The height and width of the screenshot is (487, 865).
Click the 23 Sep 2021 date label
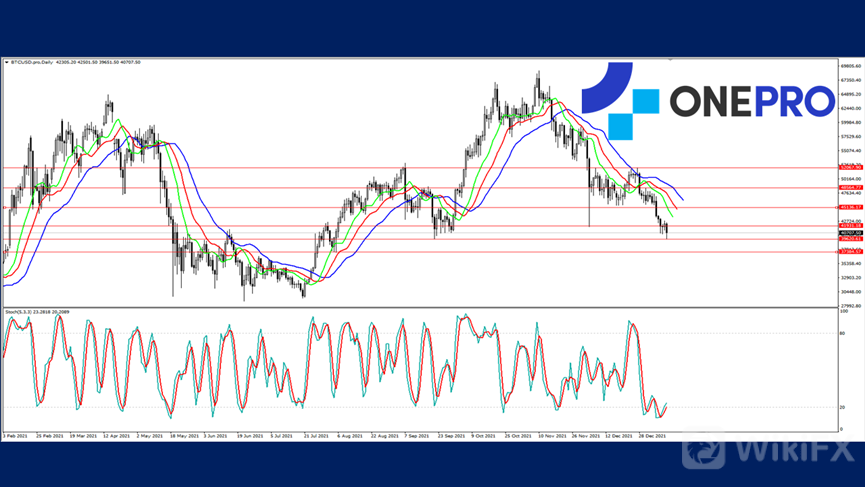click(x=451, y=436)
